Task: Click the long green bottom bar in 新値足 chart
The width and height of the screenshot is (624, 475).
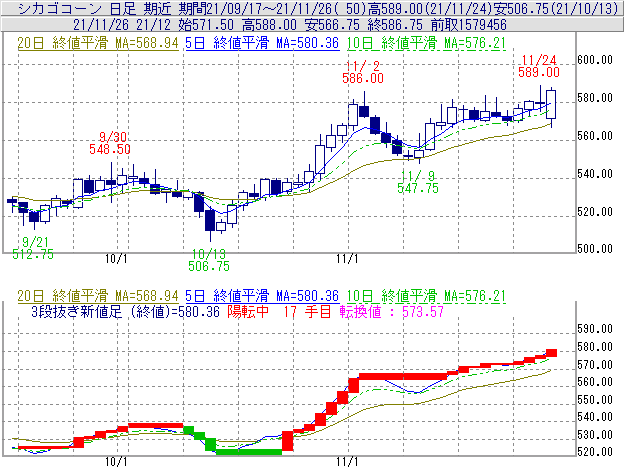Action: 249,452
